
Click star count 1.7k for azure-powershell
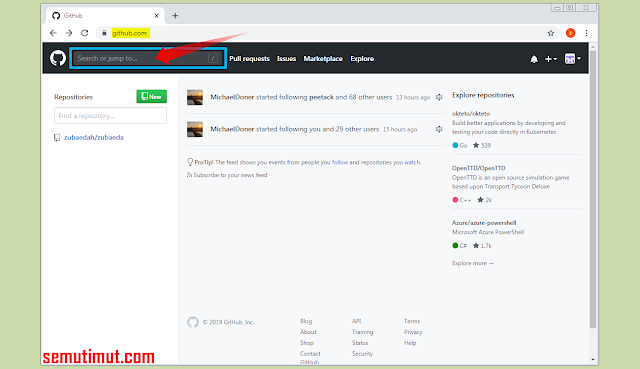click(x=482, y=245)
